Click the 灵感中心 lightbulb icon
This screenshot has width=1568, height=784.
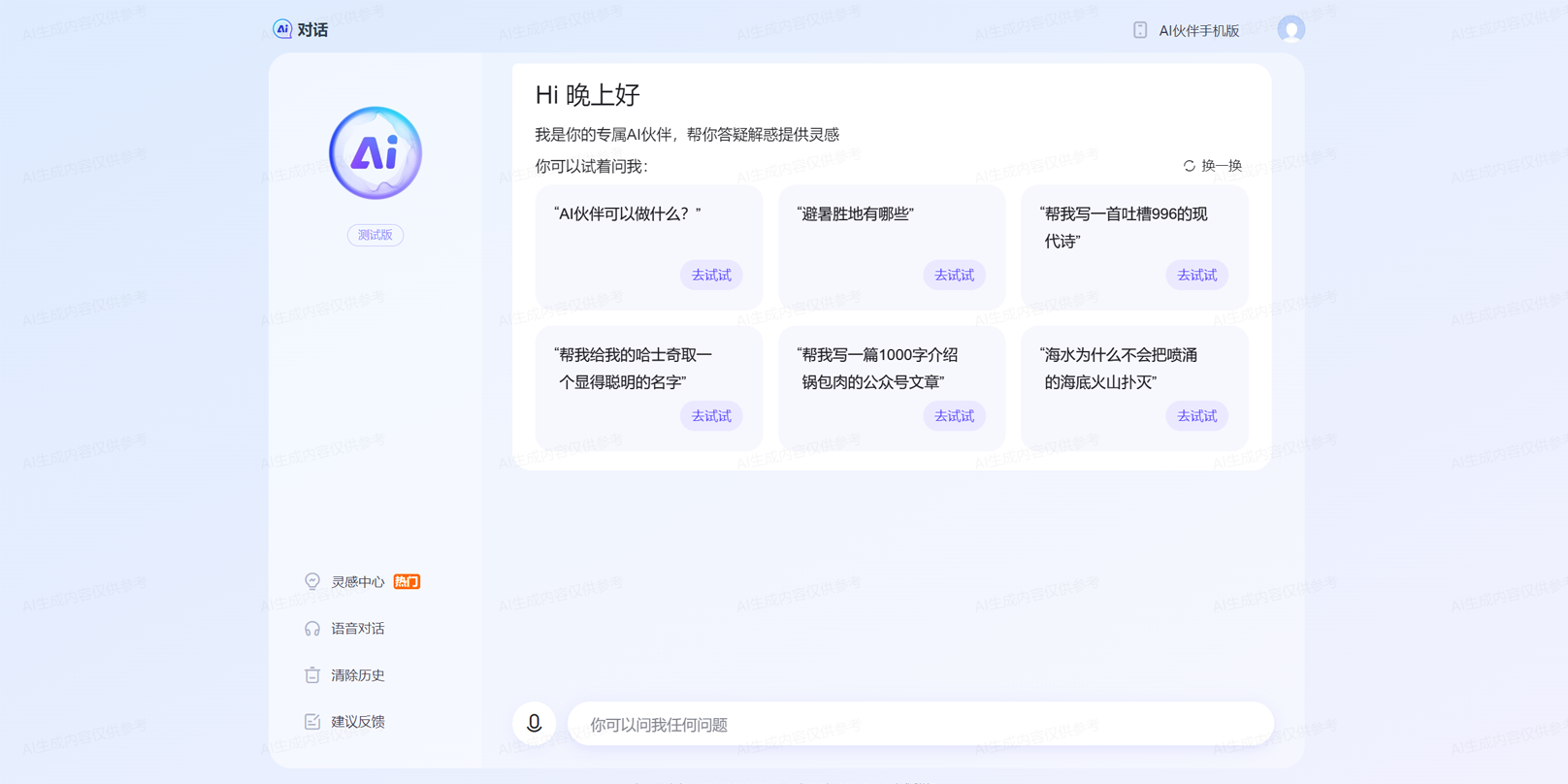point(312,581)
